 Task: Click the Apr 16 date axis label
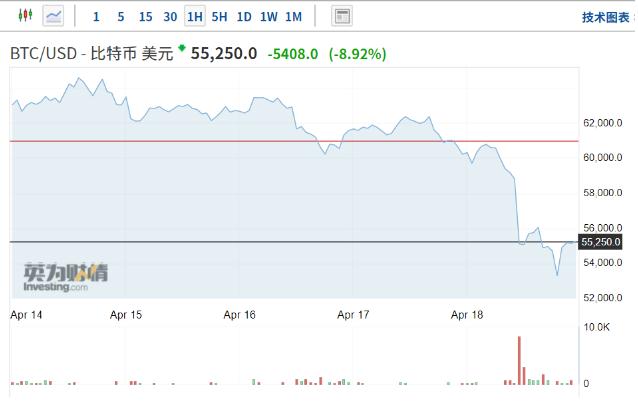(x=239, y=315)
